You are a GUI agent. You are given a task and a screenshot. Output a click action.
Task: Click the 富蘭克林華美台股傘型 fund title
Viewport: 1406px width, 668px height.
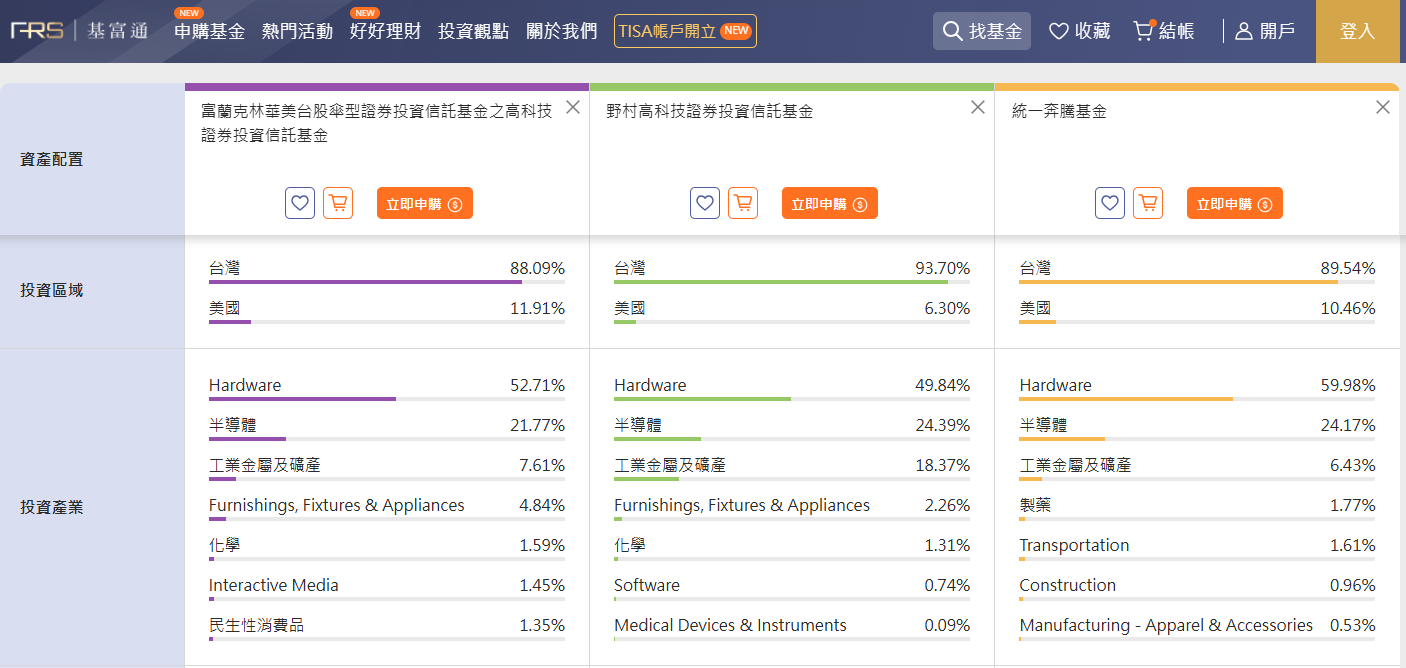[377, 123]
